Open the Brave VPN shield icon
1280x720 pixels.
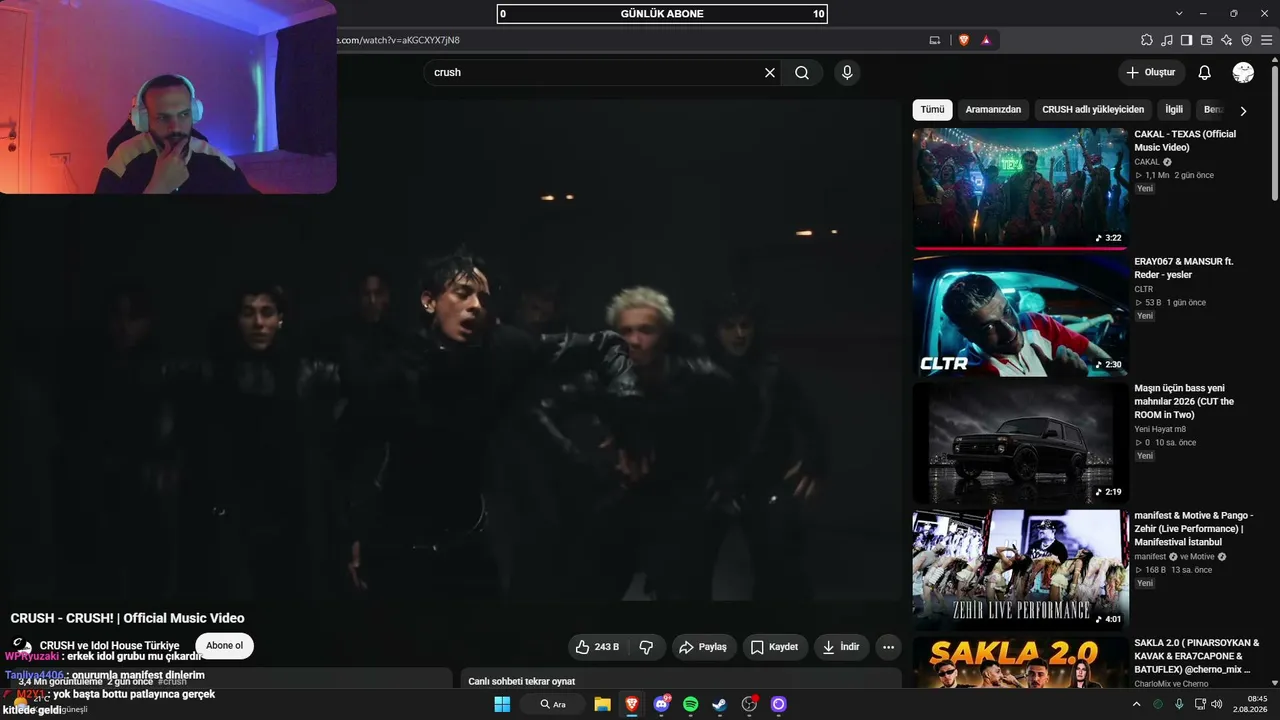pyautogui.click(x=1246, y=40)
